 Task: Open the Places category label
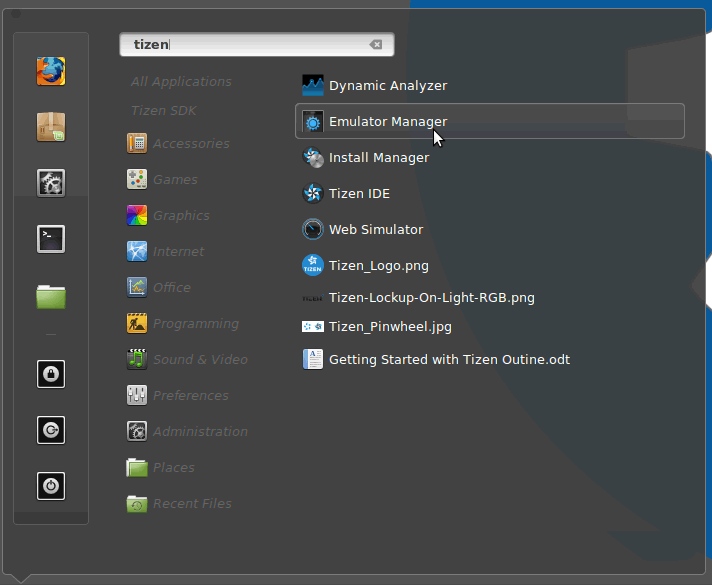click(x=173, y=467)
